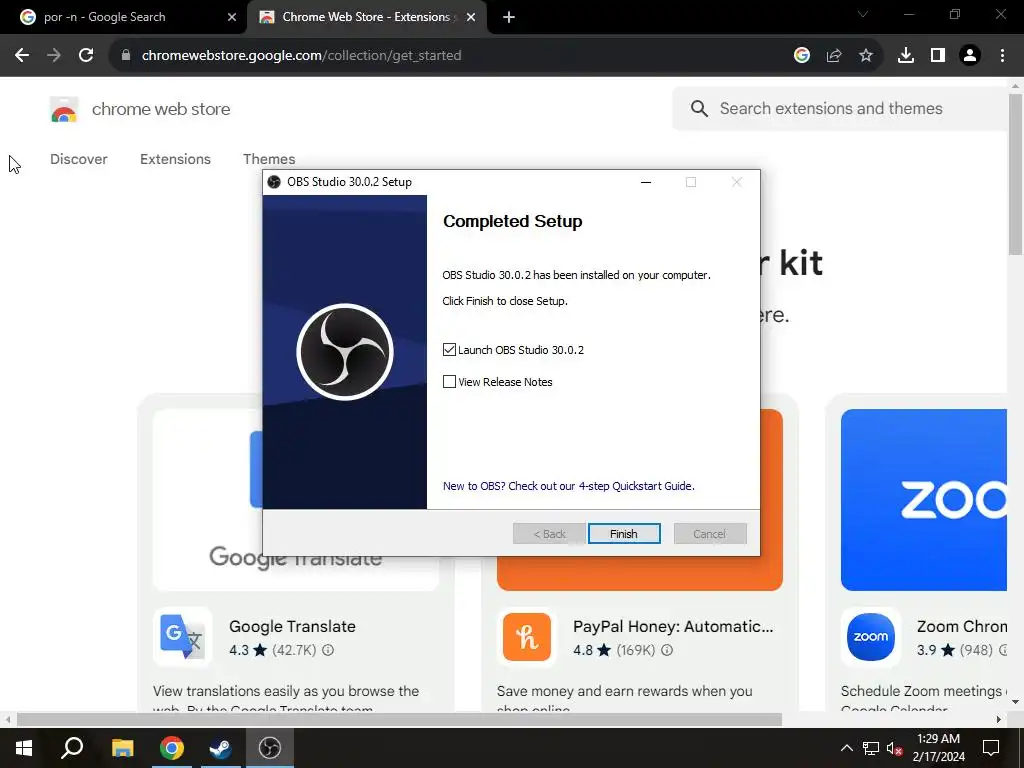Click the network icon in the system tray

(871, 748)
